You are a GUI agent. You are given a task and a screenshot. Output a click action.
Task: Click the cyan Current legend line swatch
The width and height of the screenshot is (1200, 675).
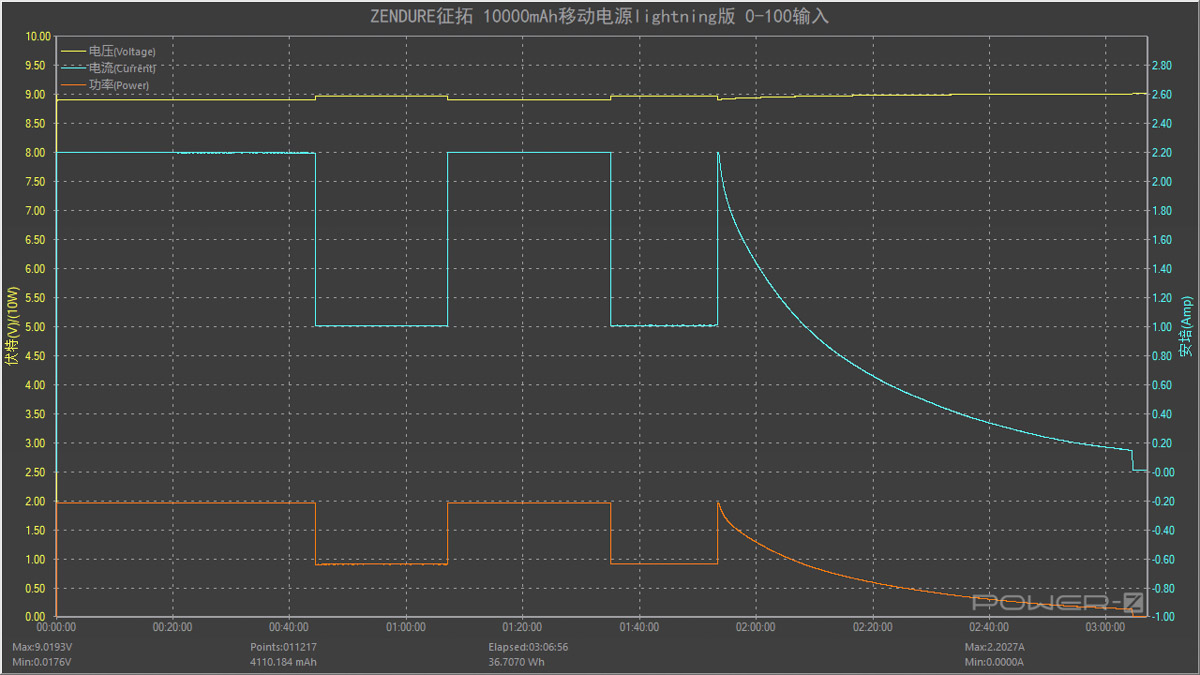(74, 68)
